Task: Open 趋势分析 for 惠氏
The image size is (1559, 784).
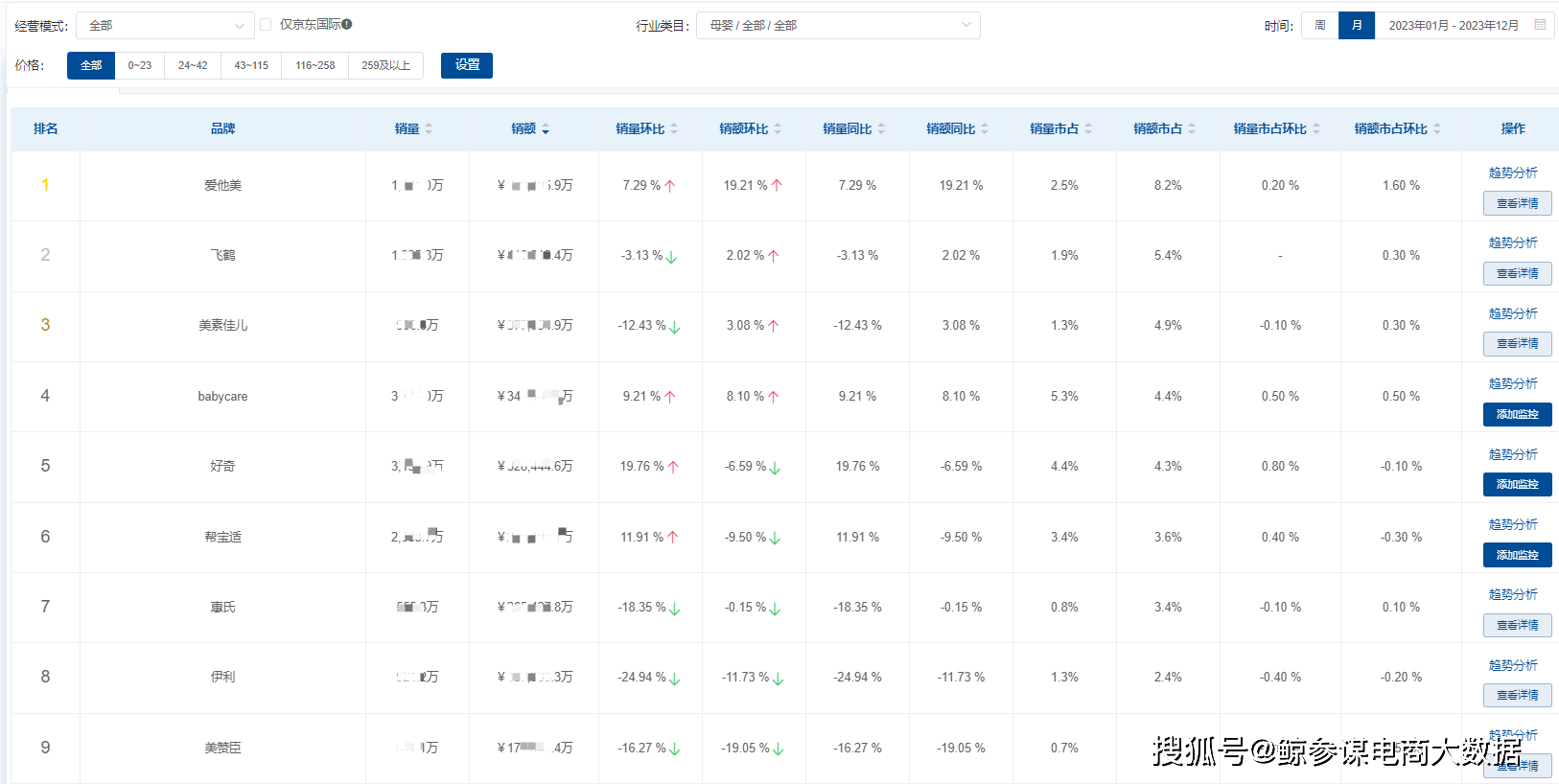Action: coord(1513,594)
